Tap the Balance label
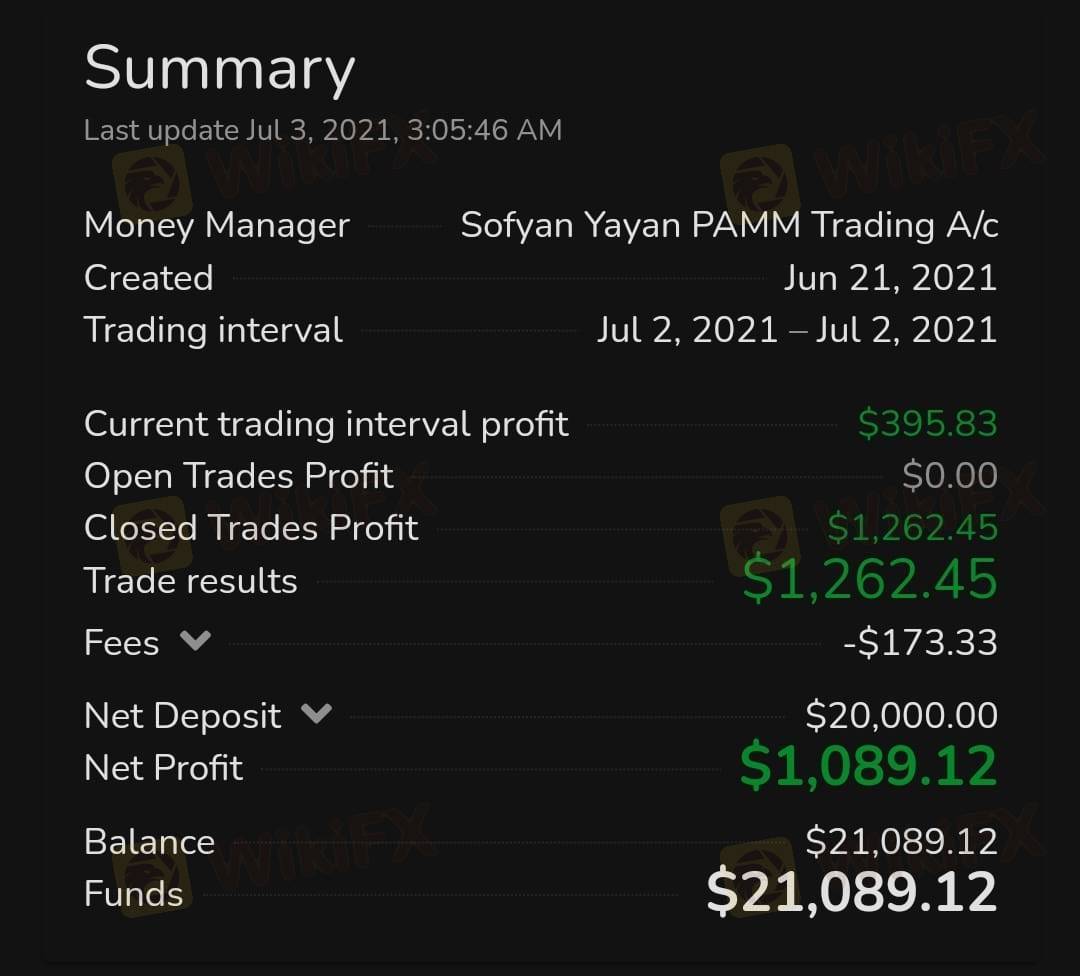Image resolution: width=1080 pixels, height=976 pixels. coord(149,842)
